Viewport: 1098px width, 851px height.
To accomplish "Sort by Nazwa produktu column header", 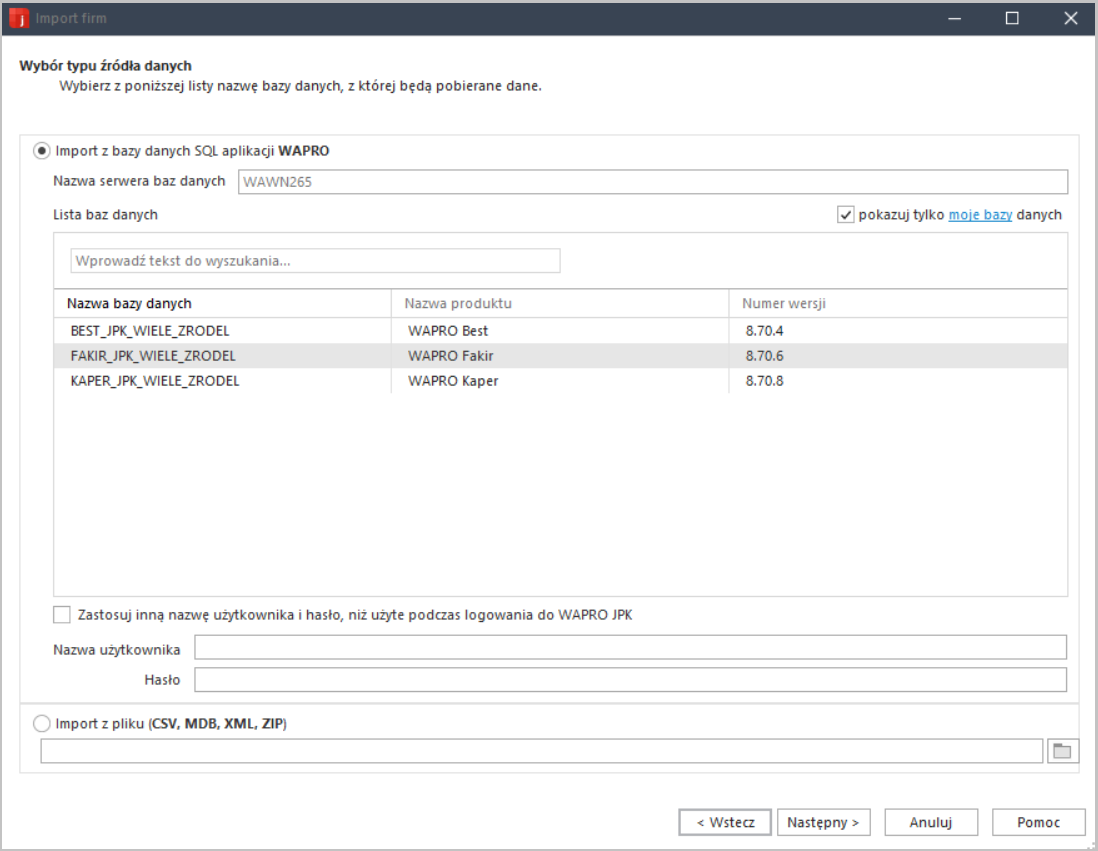I will [458, 304].
